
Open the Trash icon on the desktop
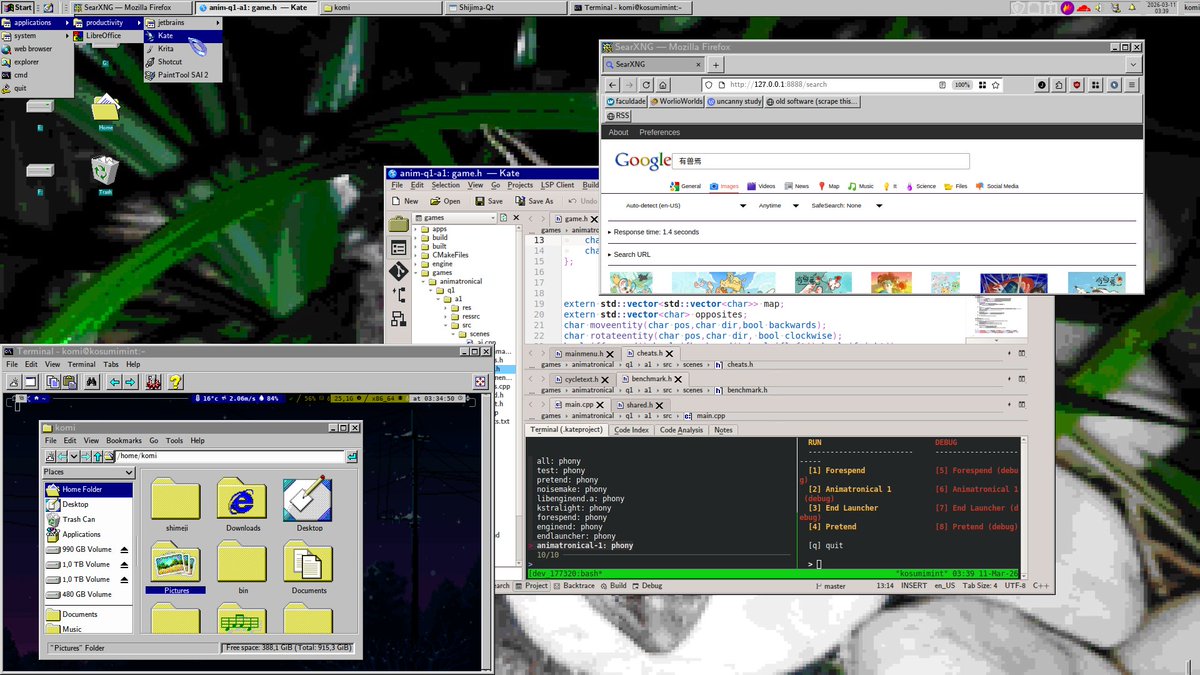104,175
